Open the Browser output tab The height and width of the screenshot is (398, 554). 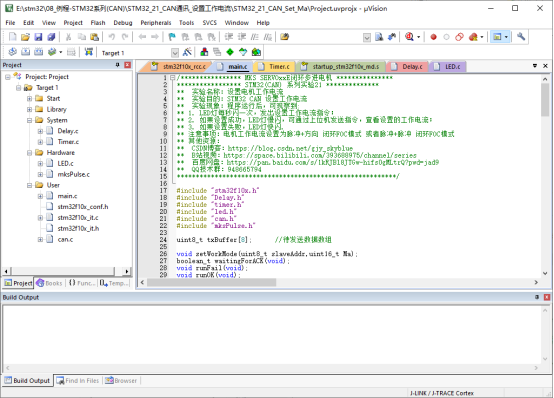click(121, 381)
